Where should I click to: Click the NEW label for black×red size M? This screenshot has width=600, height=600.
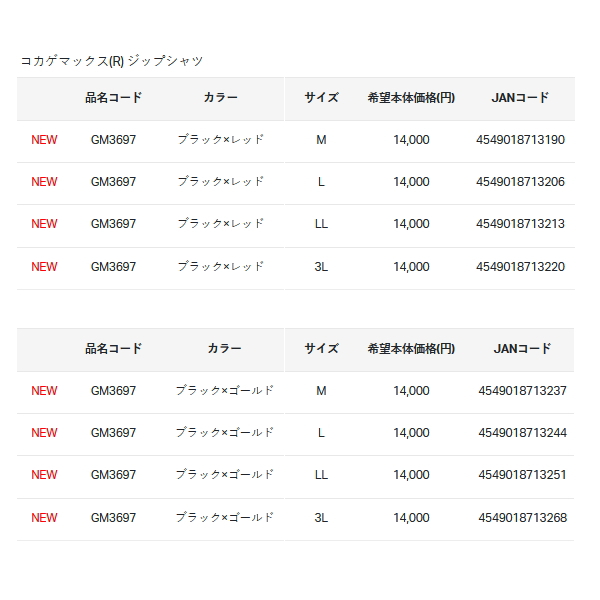tap(44, 140)
